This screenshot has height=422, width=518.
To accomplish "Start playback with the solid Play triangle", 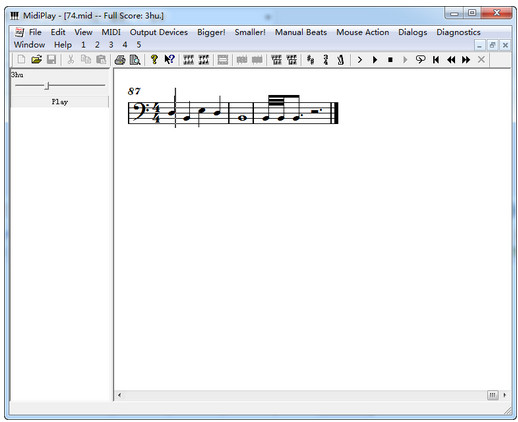I will tap(375, 60).
